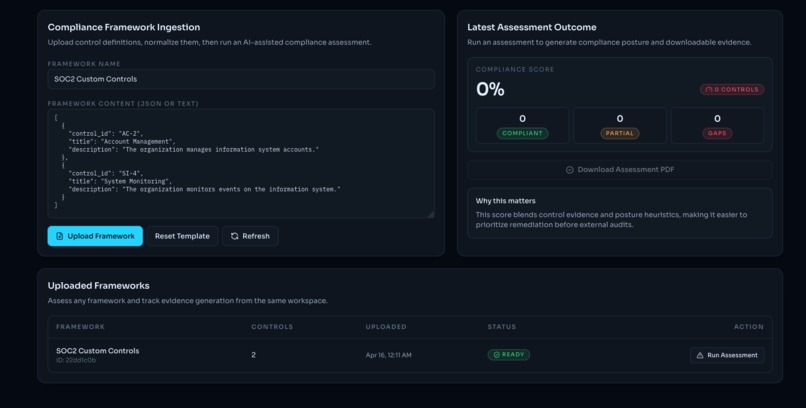The width and height of the screenshot is (806, 408).
Task: Click the document icon in Upload Framework
Action: pyautogui.click(x=60, y=236)
